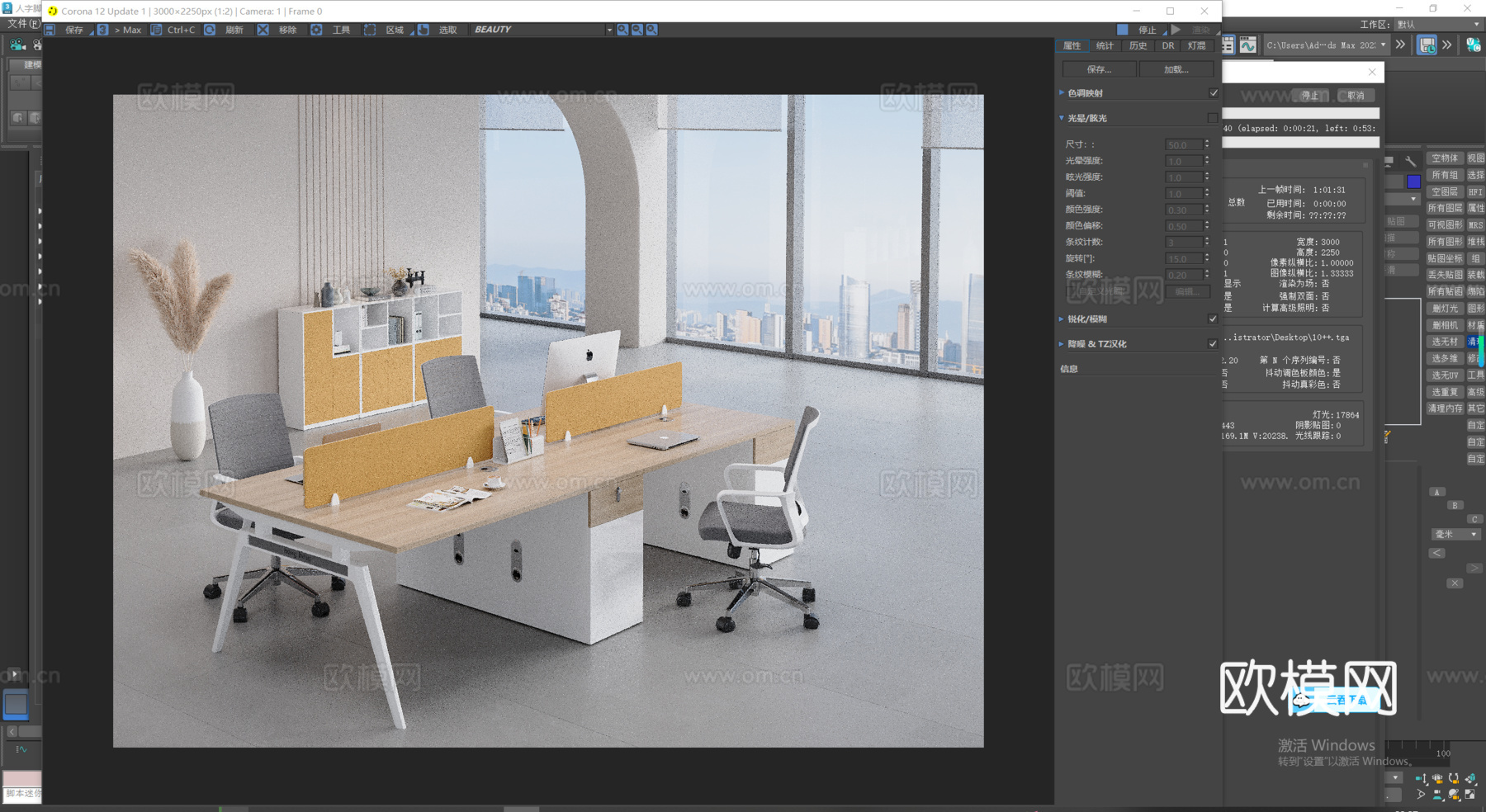Expand the 锐化/模糊 section arrow
1486x812 pixels.
(1062, 319)
